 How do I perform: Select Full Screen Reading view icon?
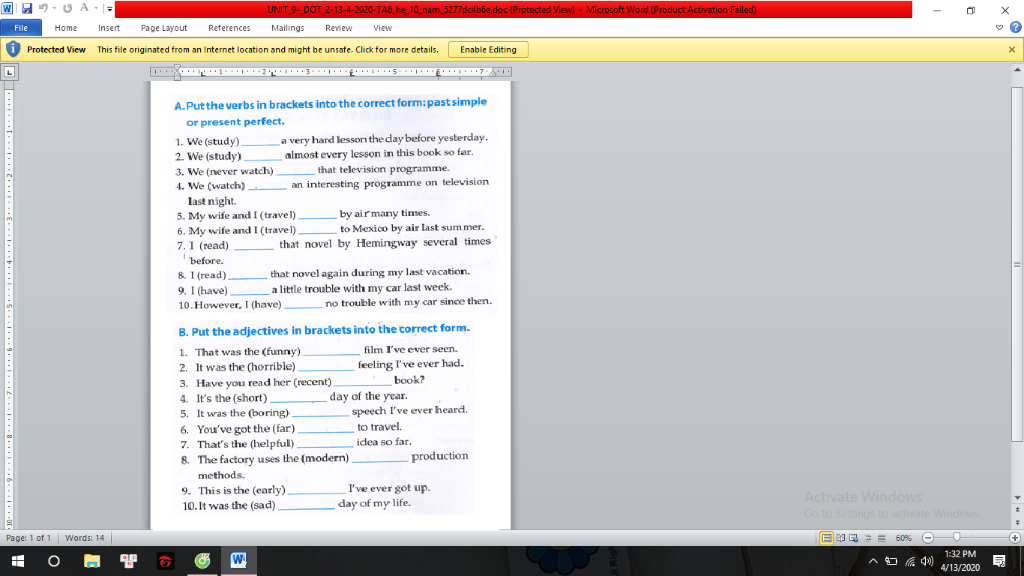coord(840,538)
